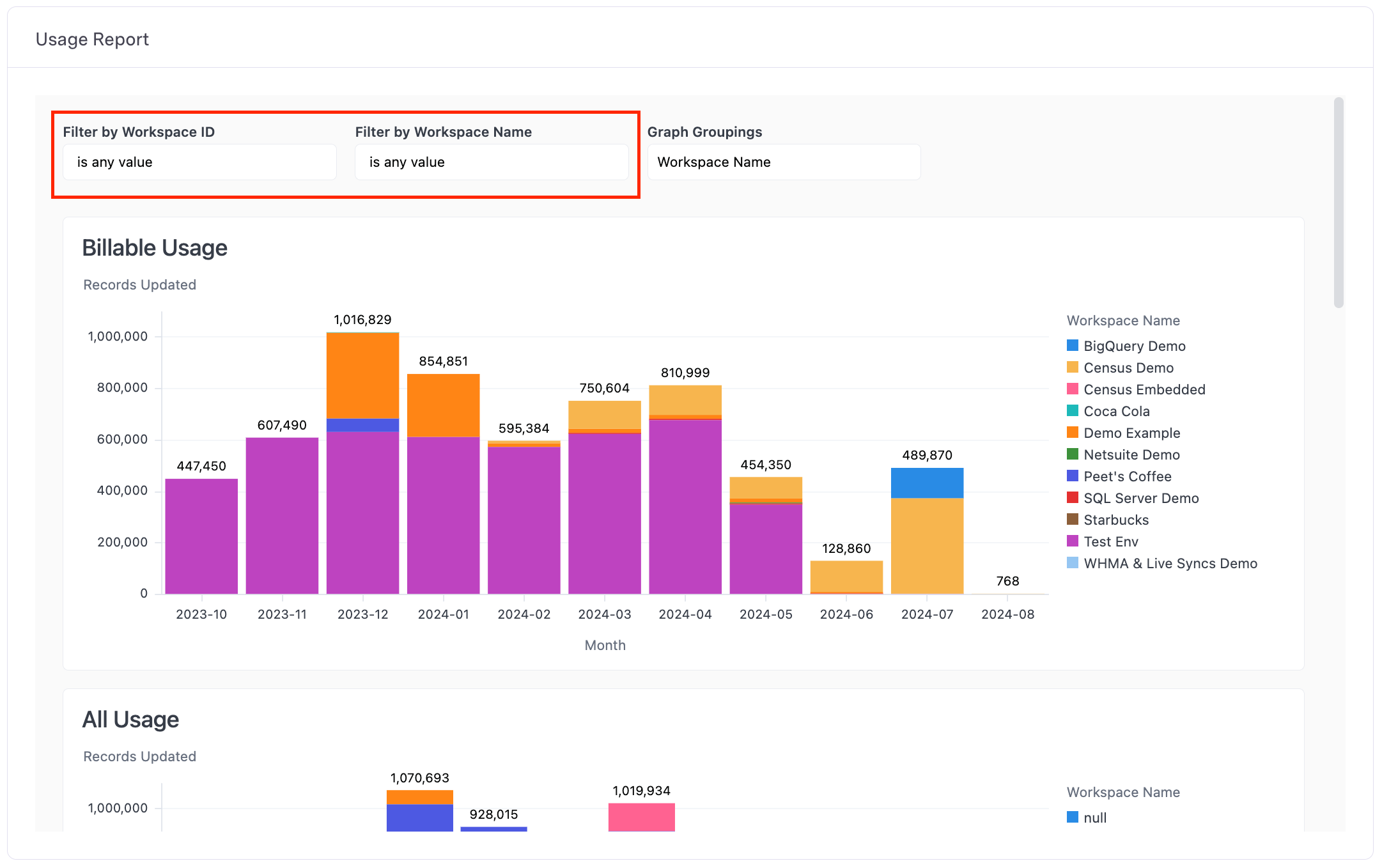Click WHMA & Live Syncs Demo legend item

tap(1170, 564)
